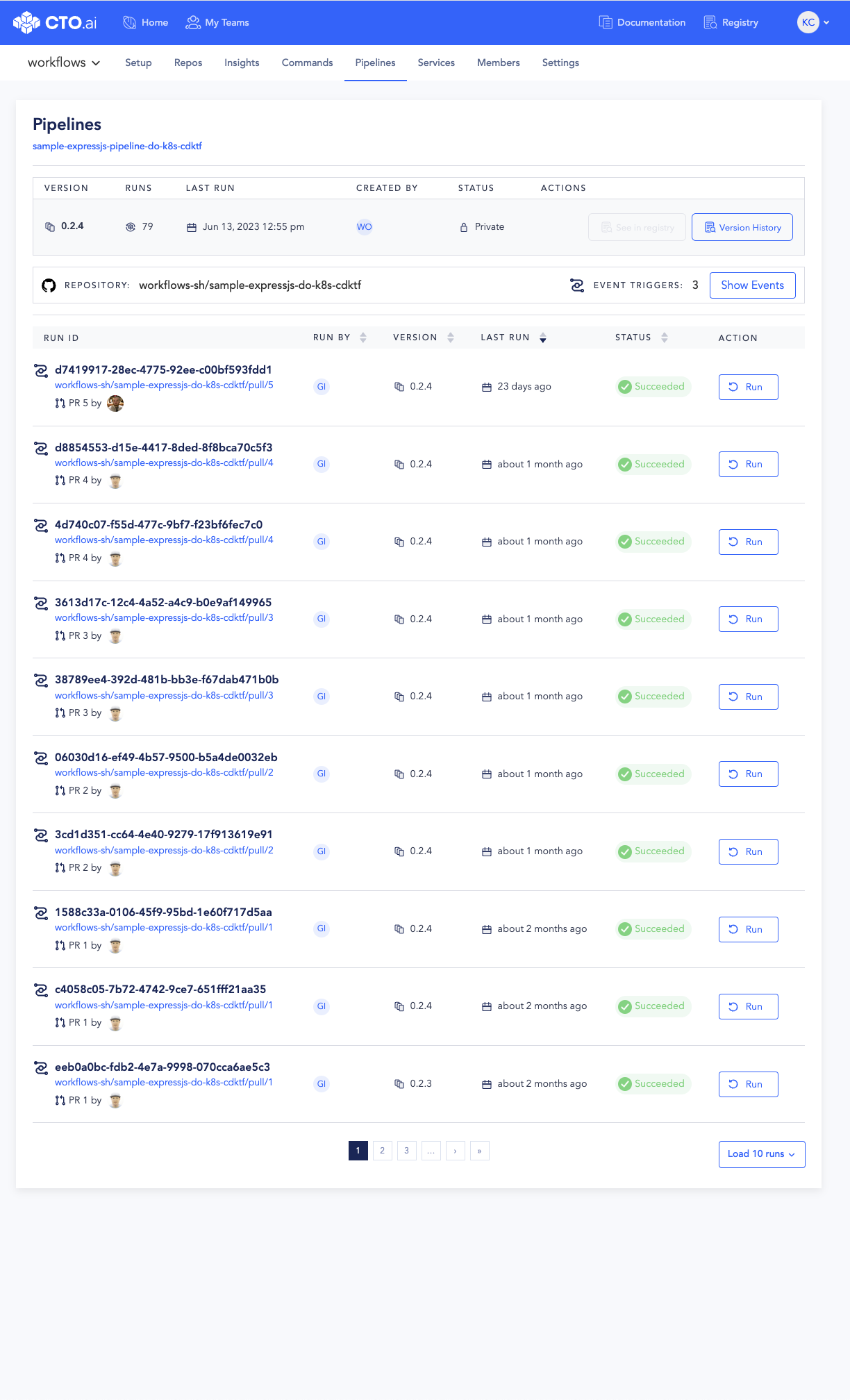Switch to the Services tab
Image resolution: width=850 pixels, height=1400 pixels.
tap(436, 62)
